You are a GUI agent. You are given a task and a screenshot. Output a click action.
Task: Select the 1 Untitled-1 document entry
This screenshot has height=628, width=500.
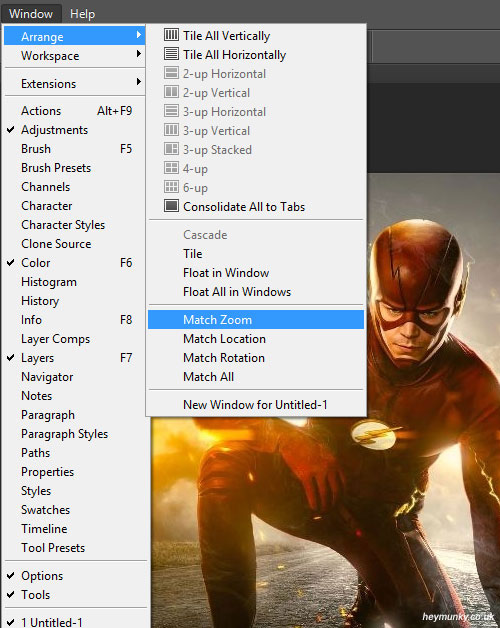coord(75,622)
